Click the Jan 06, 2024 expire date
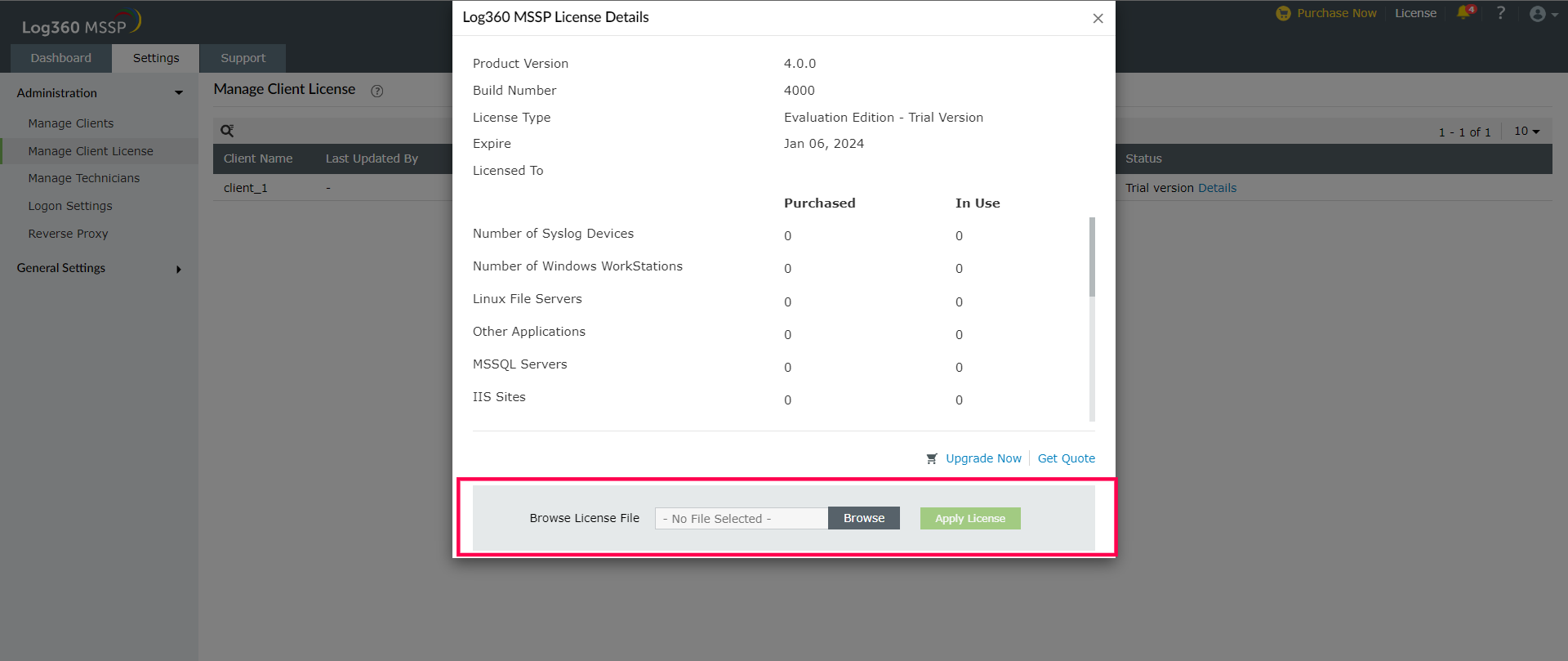Screen dimensions: 1568x661 pos(824,144)
